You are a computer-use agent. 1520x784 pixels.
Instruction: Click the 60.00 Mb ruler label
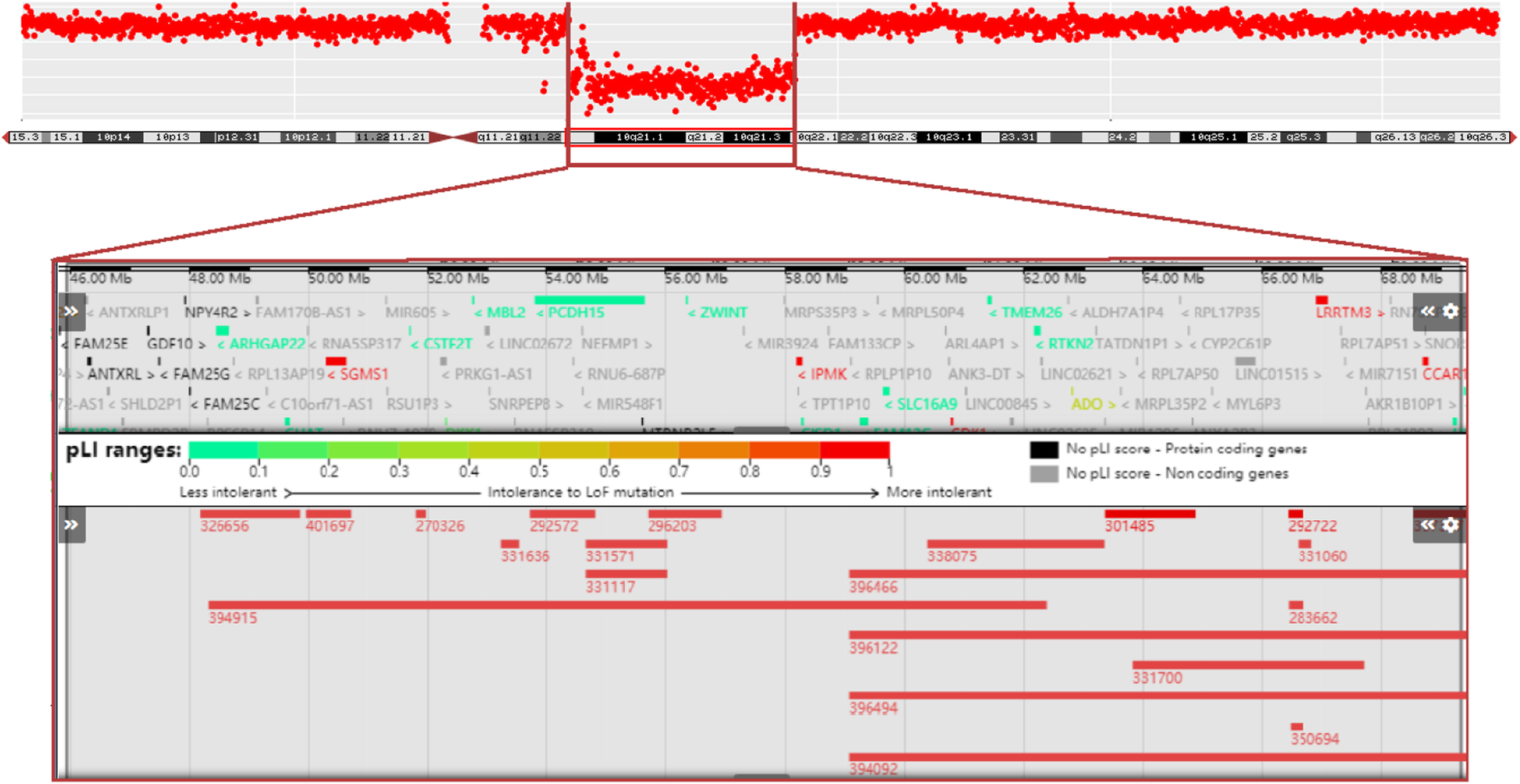pyautogui.click(x=935, y=279)
